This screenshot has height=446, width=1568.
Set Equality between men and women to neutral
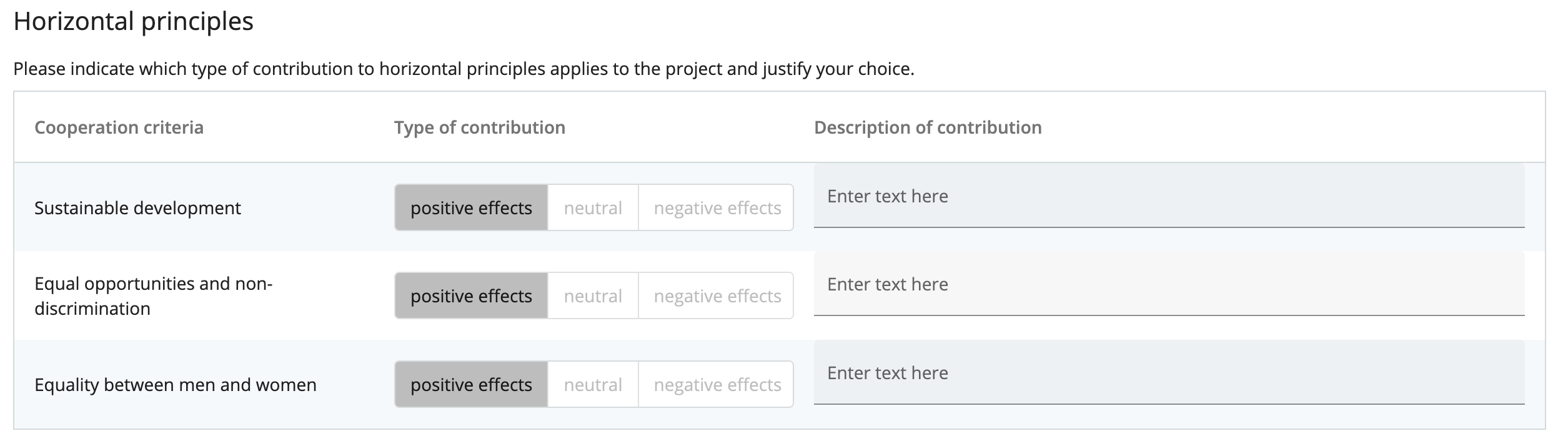click(593, 385)
